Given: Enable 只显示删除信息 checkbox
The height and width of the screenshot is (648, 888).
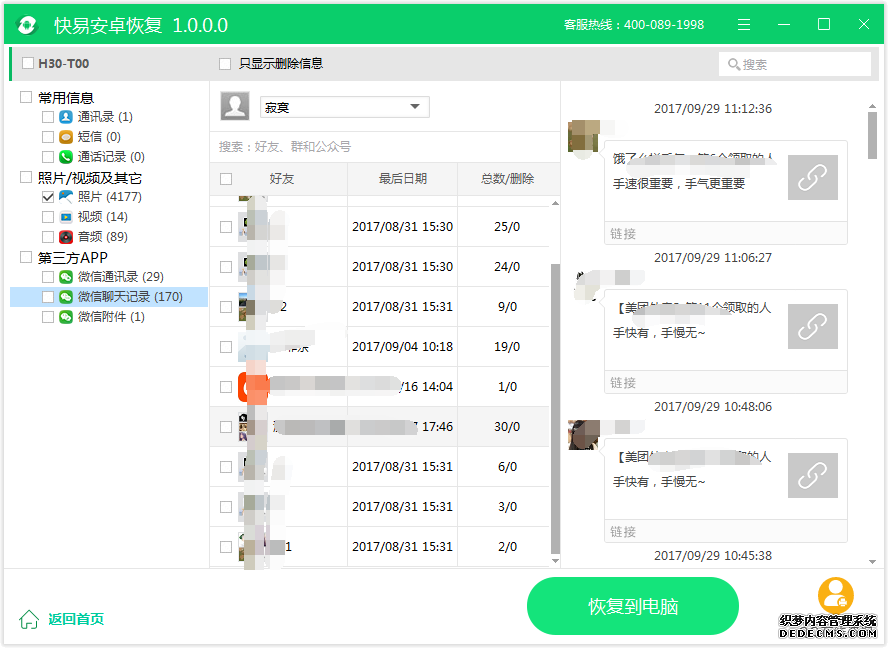Looking at the screenshot, I should point(225,64).
